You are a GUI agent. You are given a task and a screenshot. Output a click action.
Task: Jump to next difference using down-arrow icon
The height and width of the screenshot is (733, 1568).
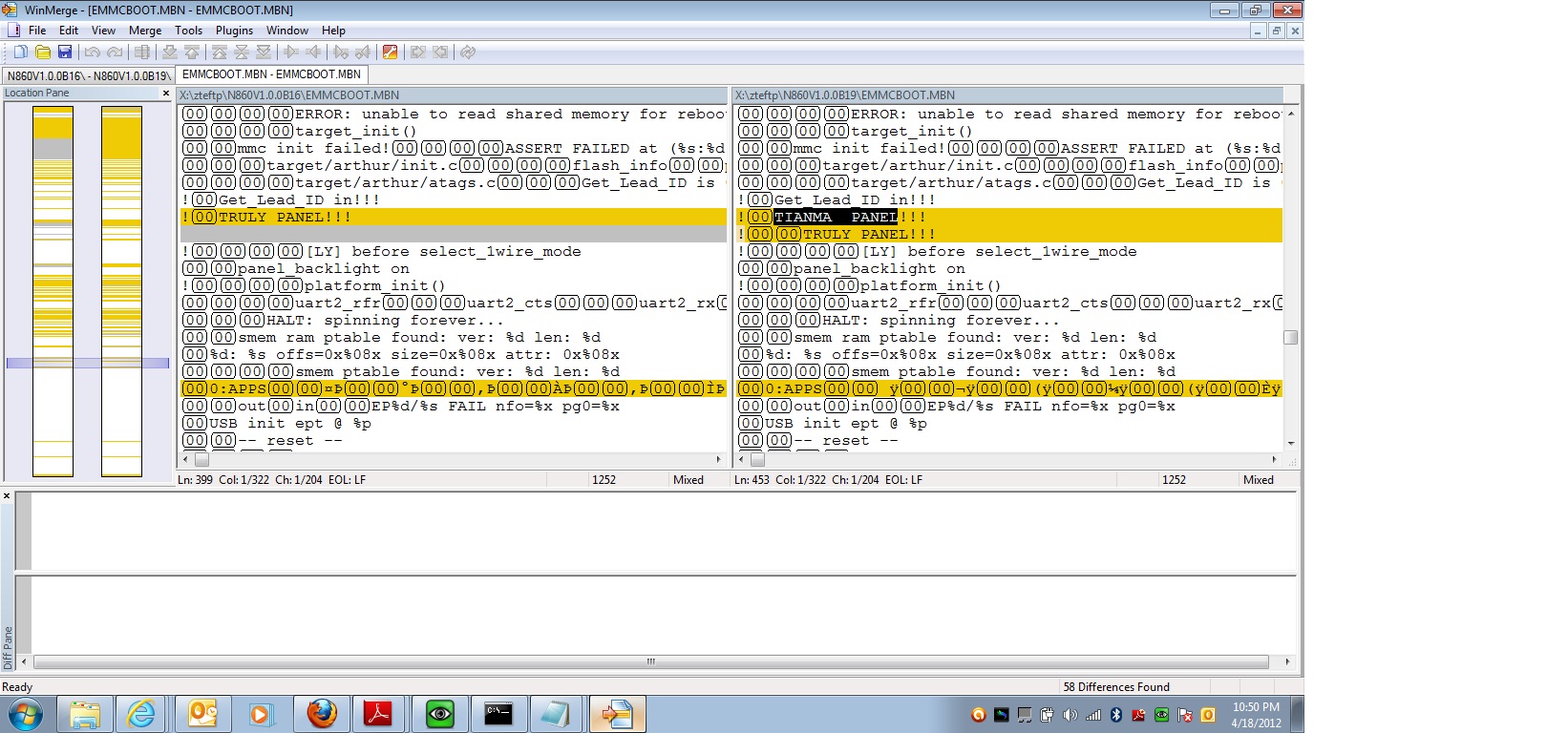[170, 52]
